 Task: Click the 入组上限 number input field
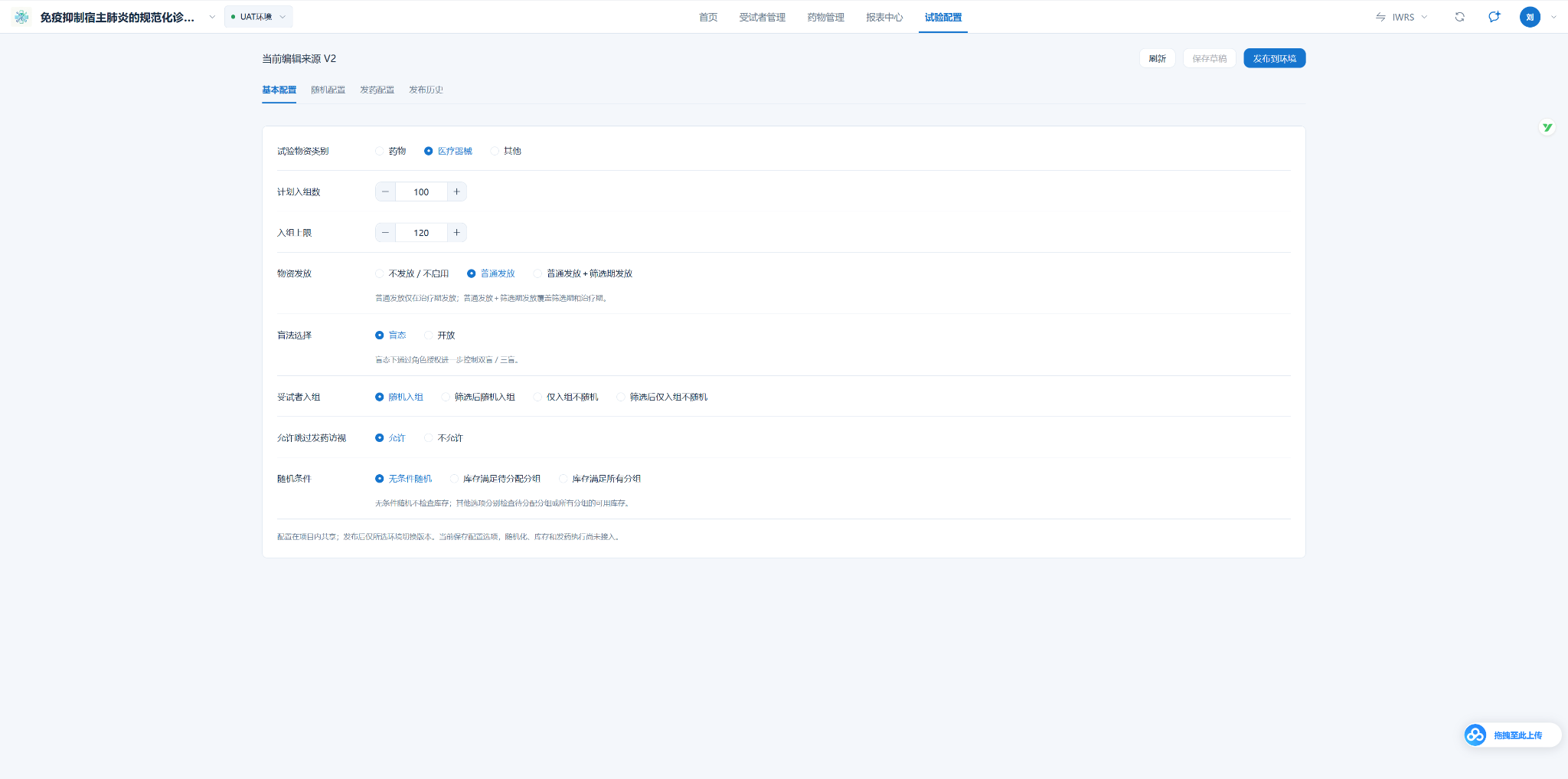coord(421,233)
